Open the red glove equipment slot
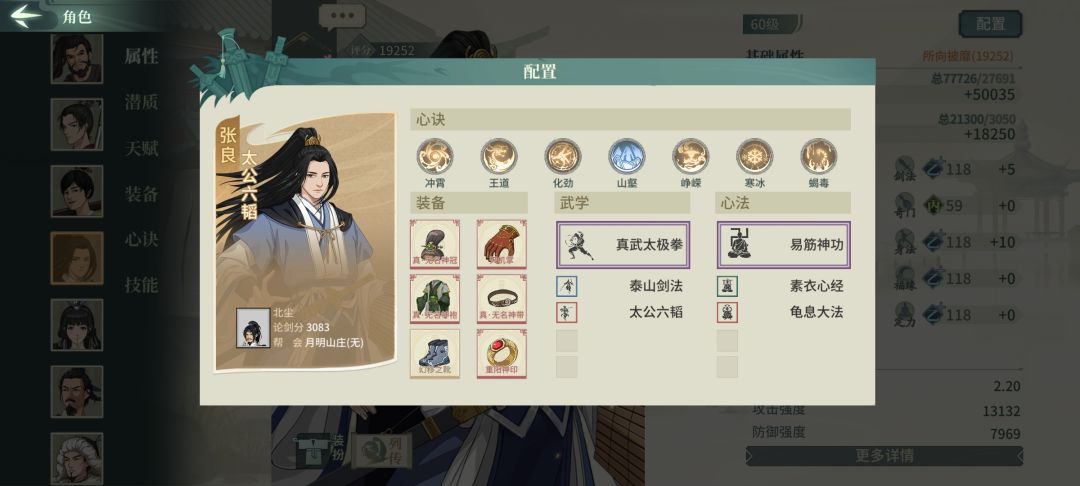Image resolution: width=1080 pixels, height=486 pixels. [501, 244]
